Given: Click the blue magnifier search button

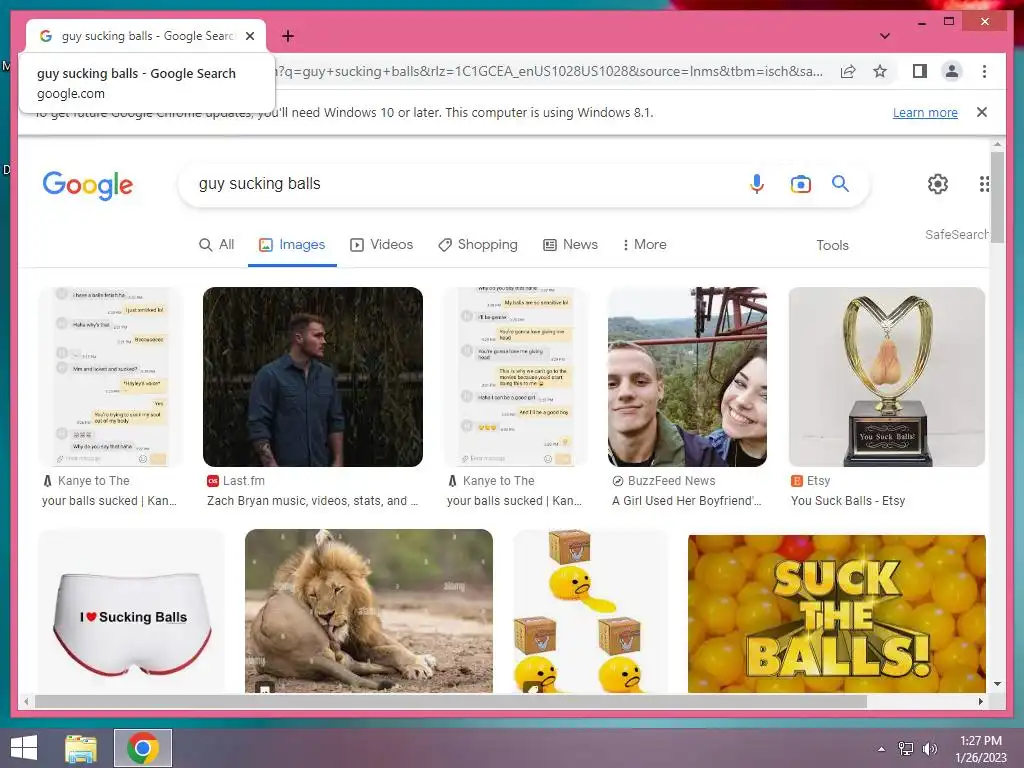Looking at the screenshot, I should coord(840,184).
